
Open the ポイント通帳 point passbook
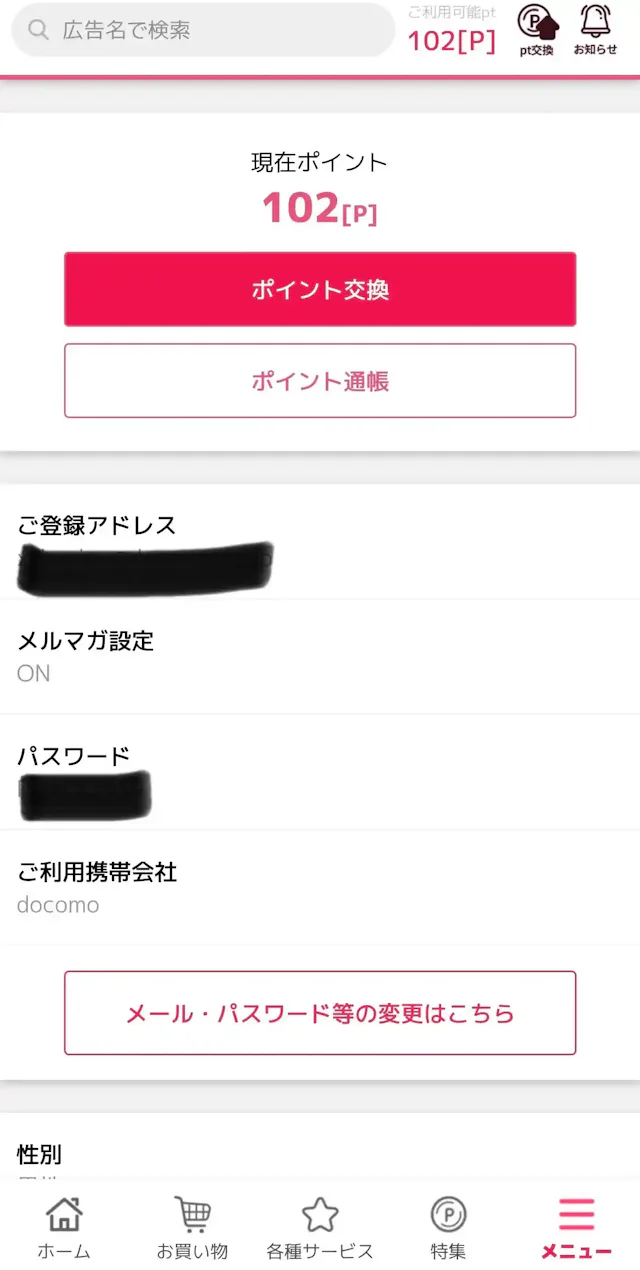320,380
